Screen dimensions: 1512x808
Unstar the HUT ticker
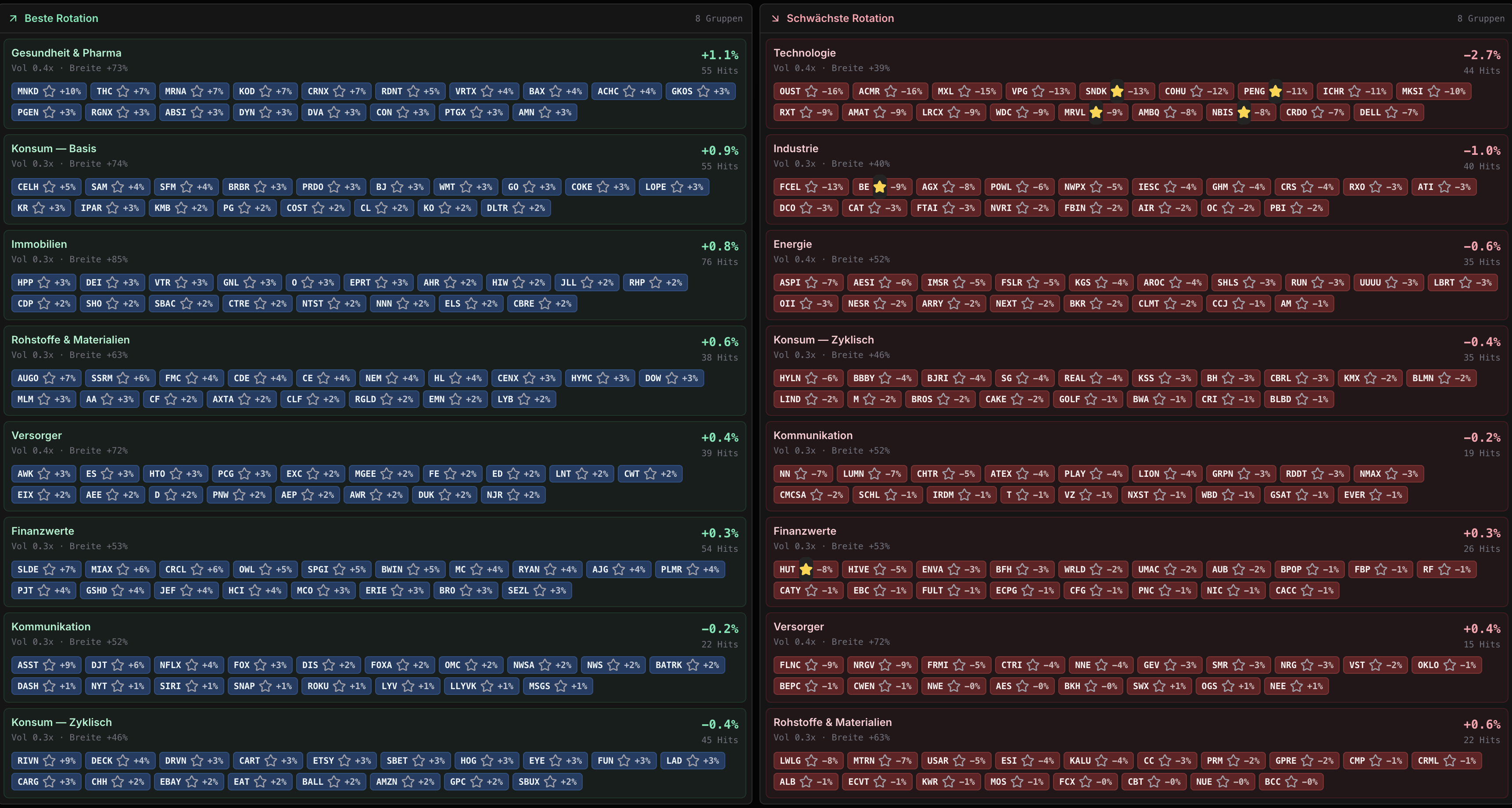point(806,569)
